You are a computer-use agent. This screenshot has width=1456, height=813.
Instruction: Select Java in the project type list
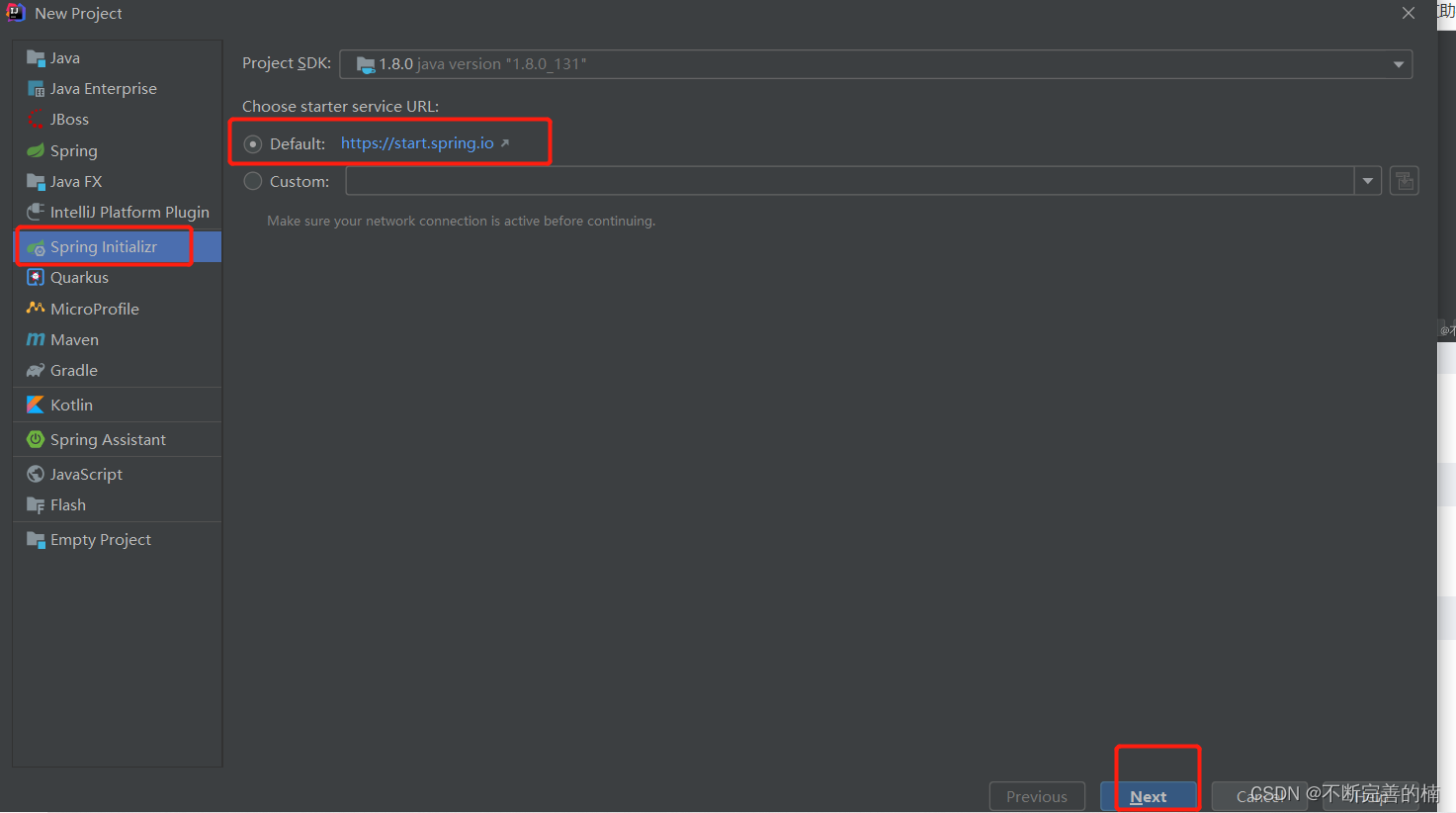coord(118,58)
